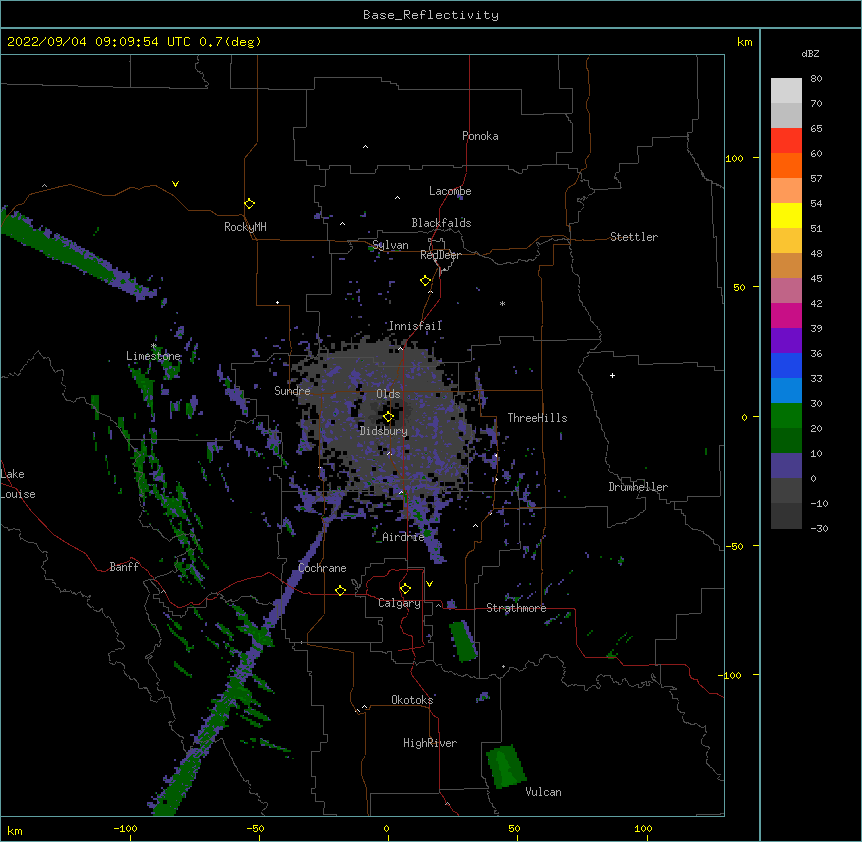Viewport: 862px width, 842px height.
Task: Click the Blackfalds city label
Action: tap(441, 223)
